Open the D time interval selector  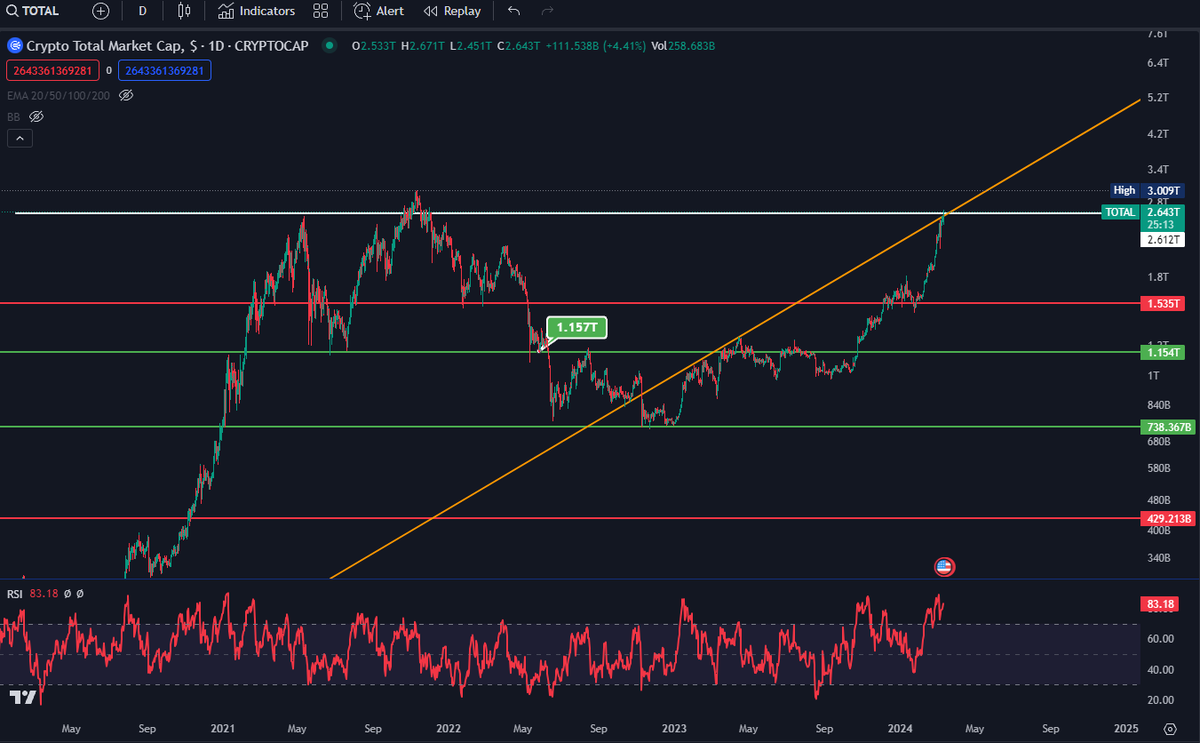tap(143, 11)
